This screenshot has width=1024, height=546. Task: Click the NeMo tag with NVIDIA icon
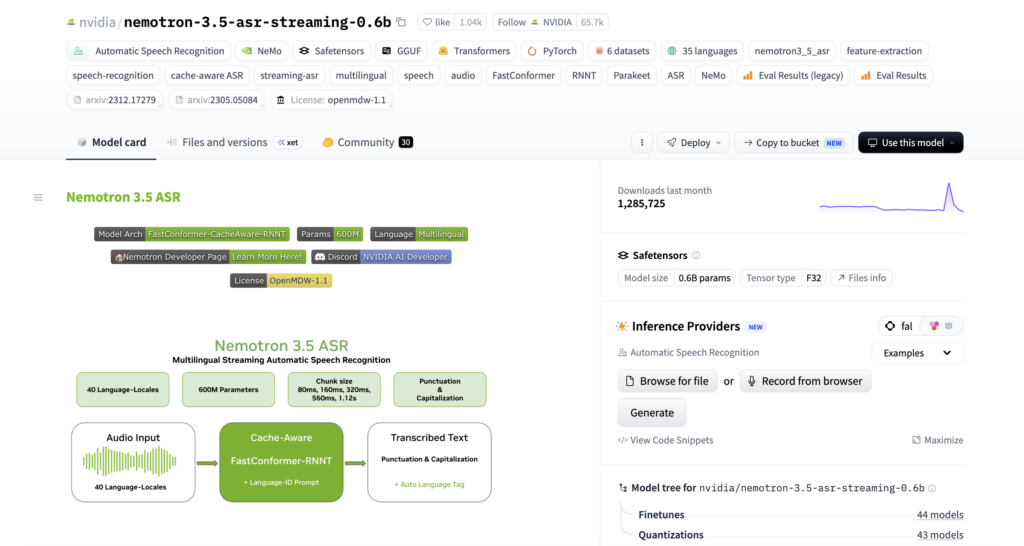coord(262,51)
